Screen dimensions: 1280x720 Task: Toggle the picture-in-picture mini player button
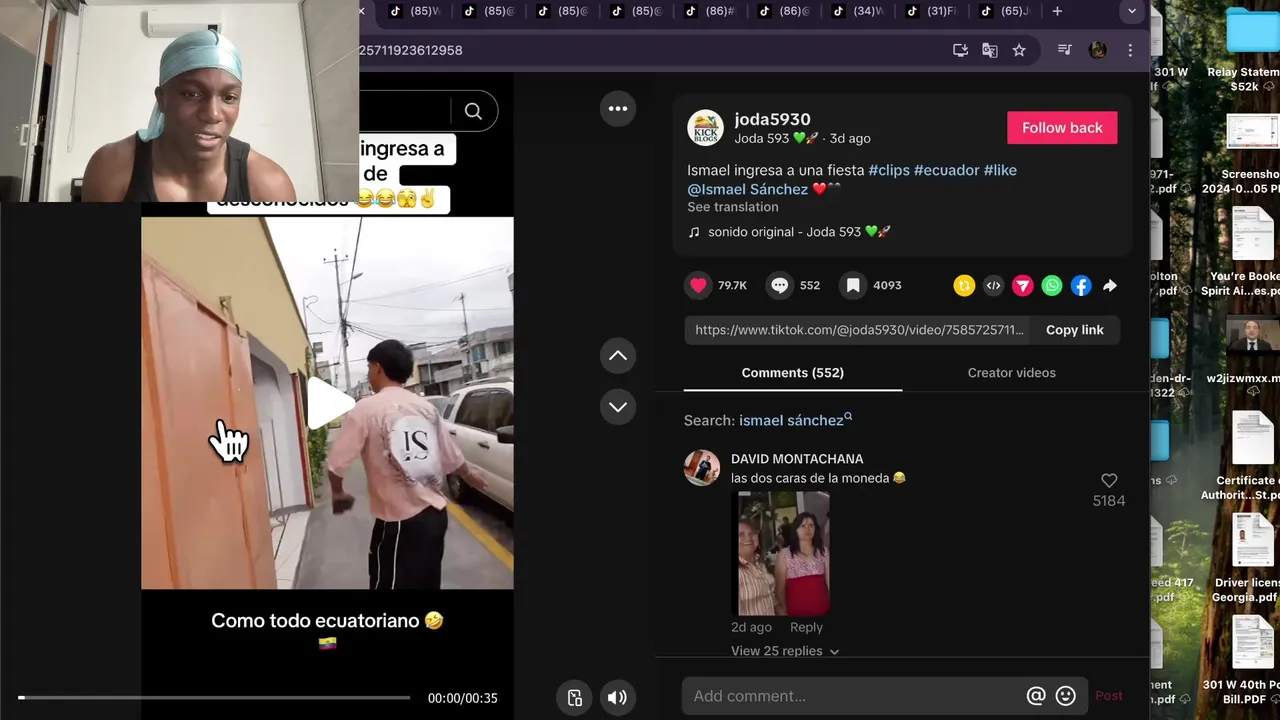point(575,698)
